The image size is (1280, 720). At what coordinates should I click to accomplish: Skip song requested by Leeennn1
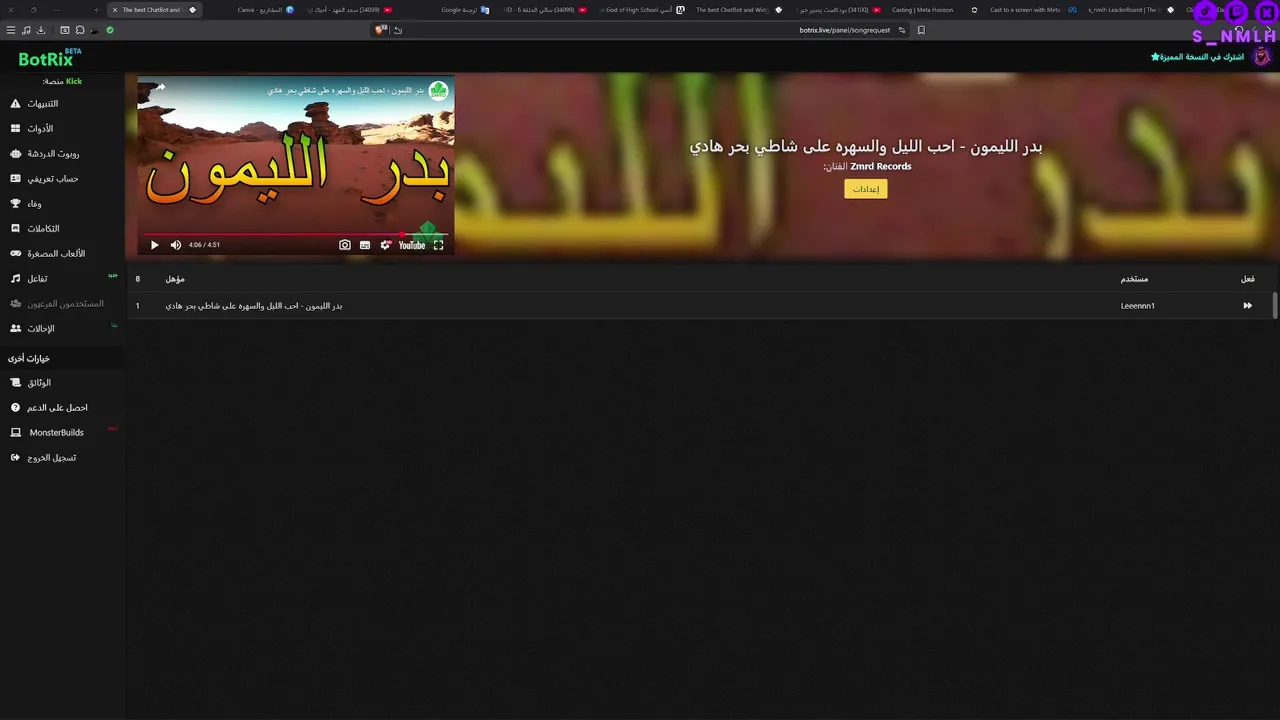(1247, 306)
